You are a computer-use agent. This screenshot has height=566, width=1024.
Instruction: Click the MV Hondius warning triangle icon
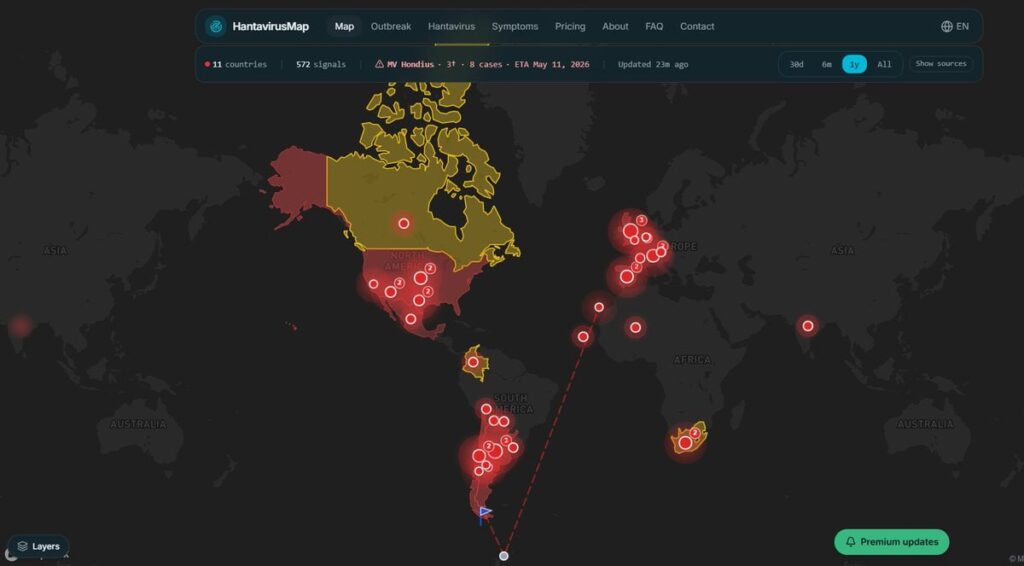pos(379,64)
